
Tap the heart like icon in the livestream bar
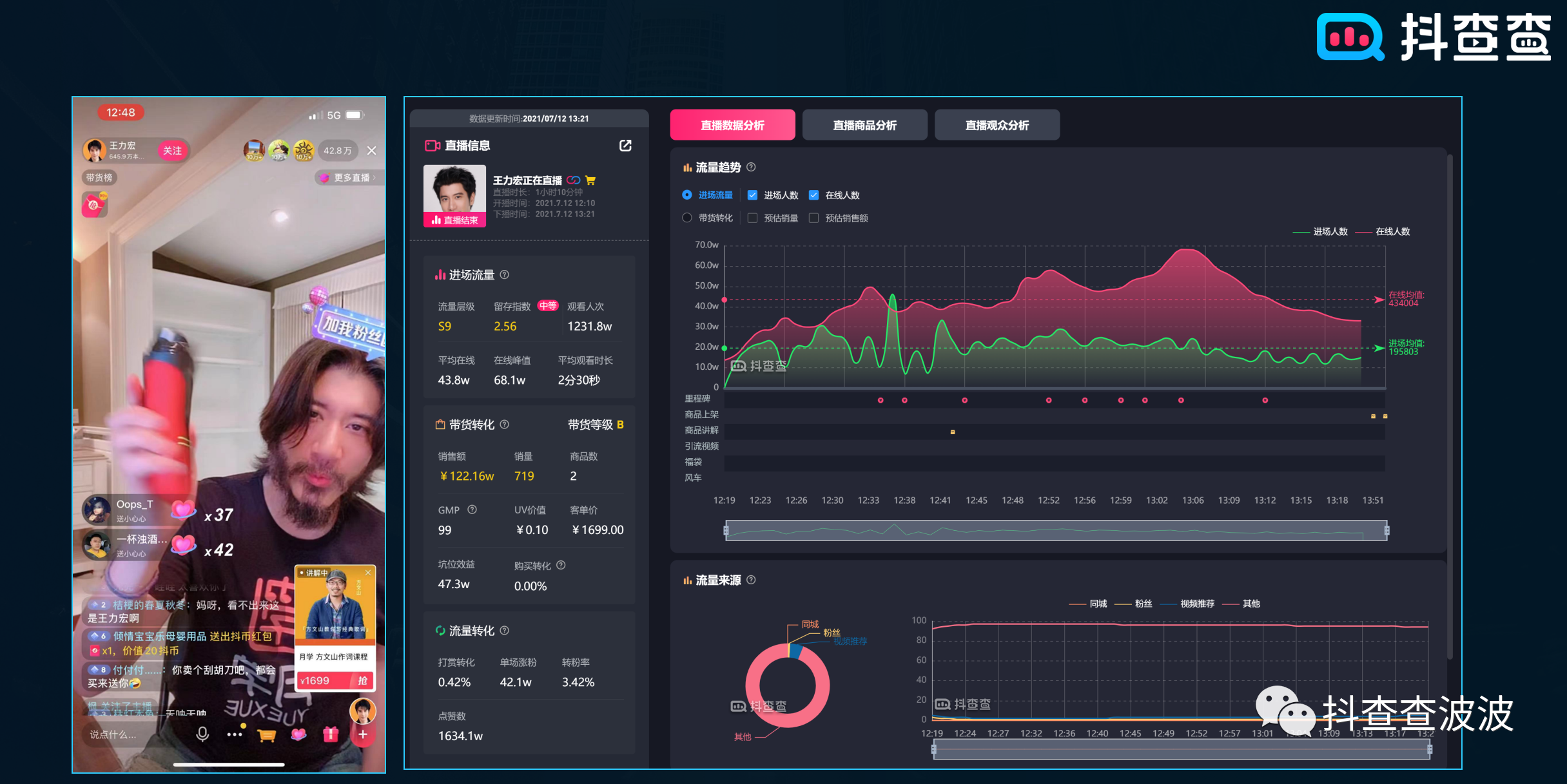coord(299,734)
